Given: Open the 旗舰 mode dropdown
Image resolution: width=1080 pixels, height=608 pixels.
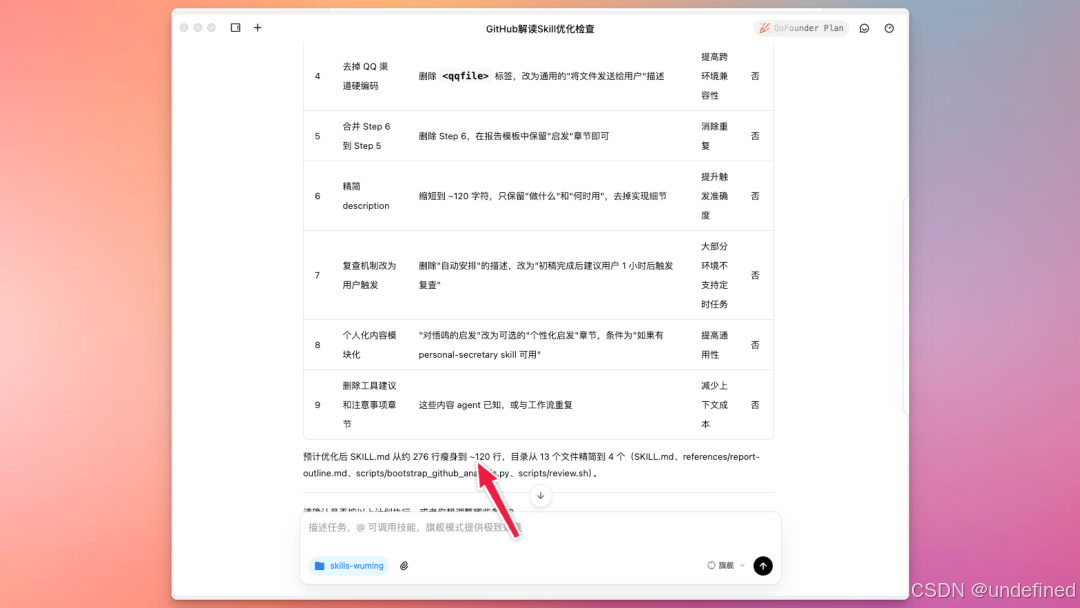Looking at the screenshot, I should tap(726, 566).
